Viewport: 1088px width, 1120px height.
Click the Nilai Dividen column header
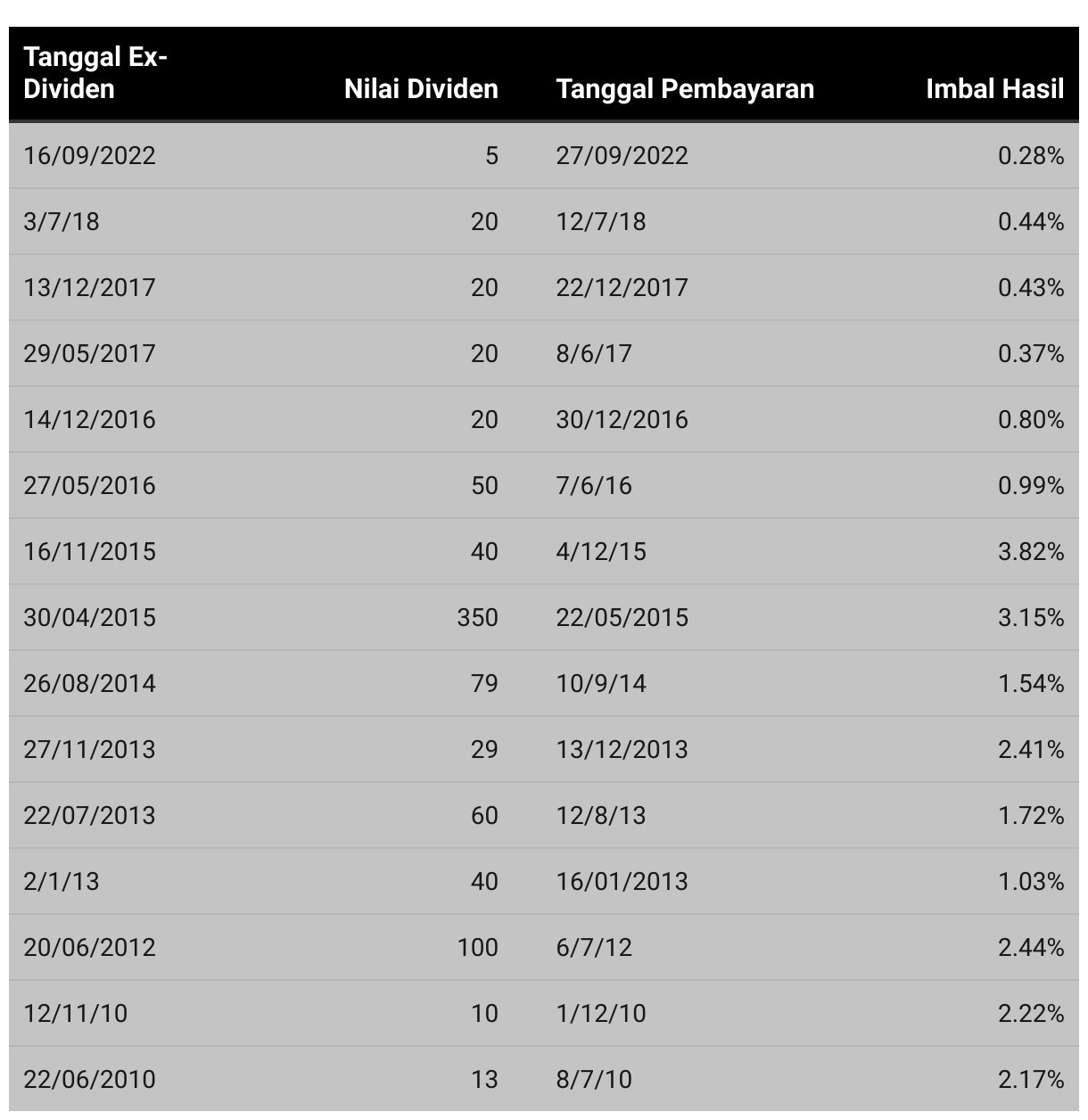pos(421,89)
